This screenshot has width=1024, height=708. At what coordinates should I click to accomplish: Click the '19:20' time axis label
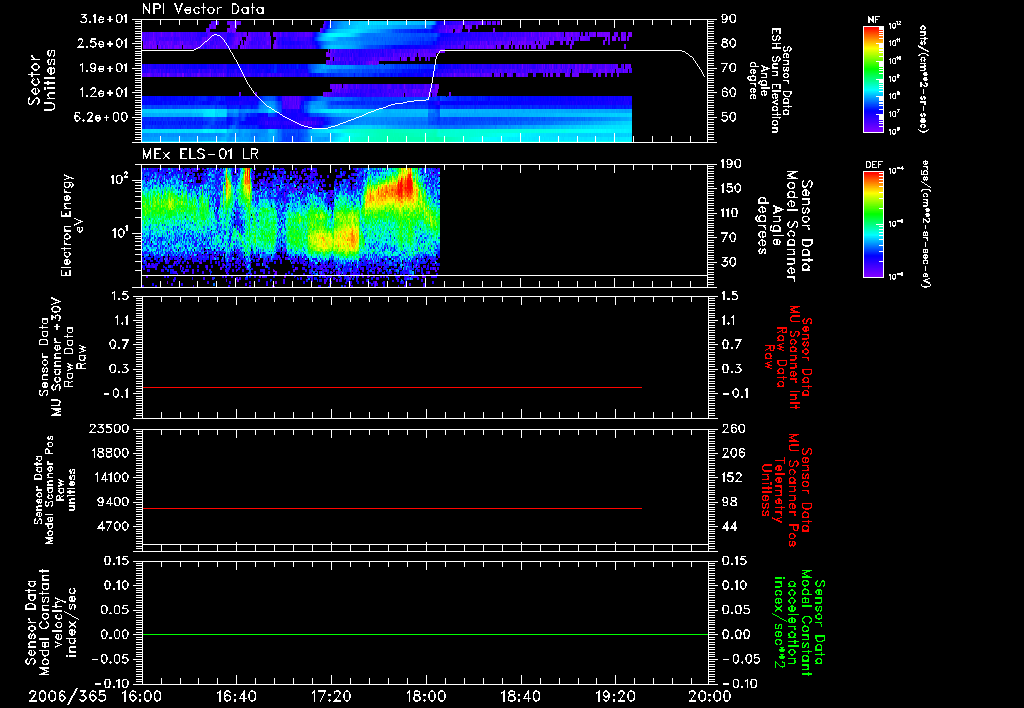click(x=615, y=696)
